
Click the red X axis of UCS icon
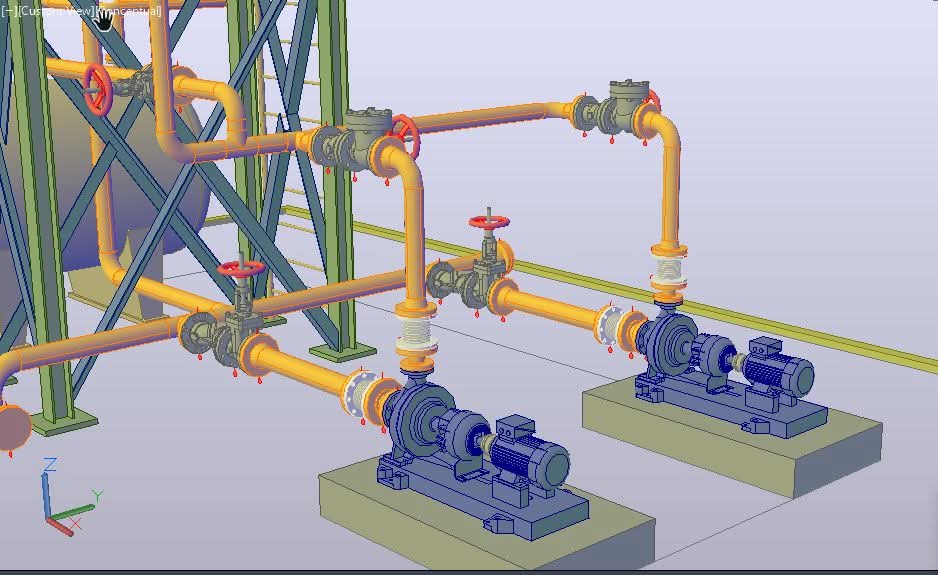(x=62, y=526)
